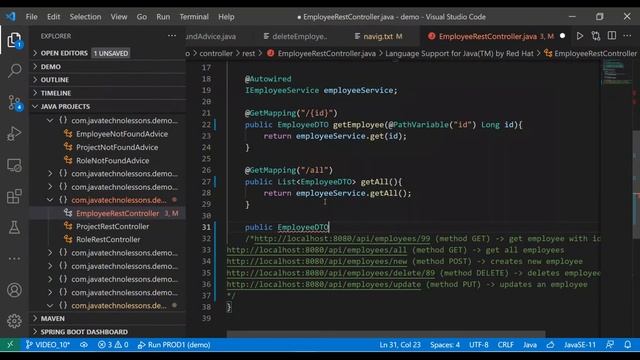Open the Extensions view icon
The width and height of the screenshot is (640, 360).
[14, 196]
